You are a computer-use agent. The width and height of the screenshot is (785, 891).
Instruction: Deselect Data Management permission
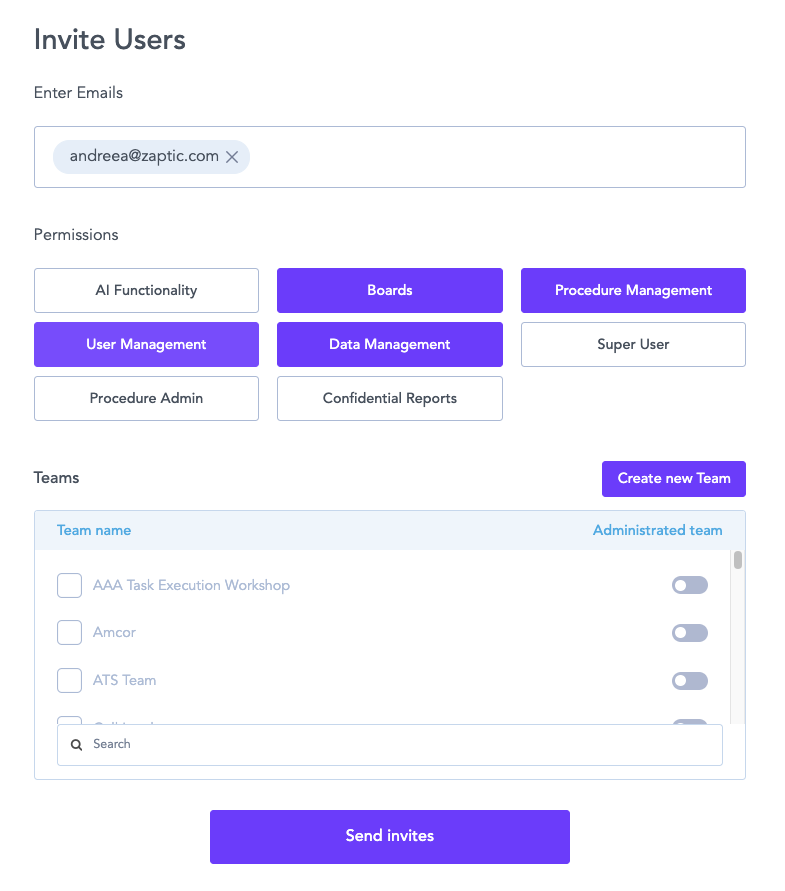click(x=390, y=344)
